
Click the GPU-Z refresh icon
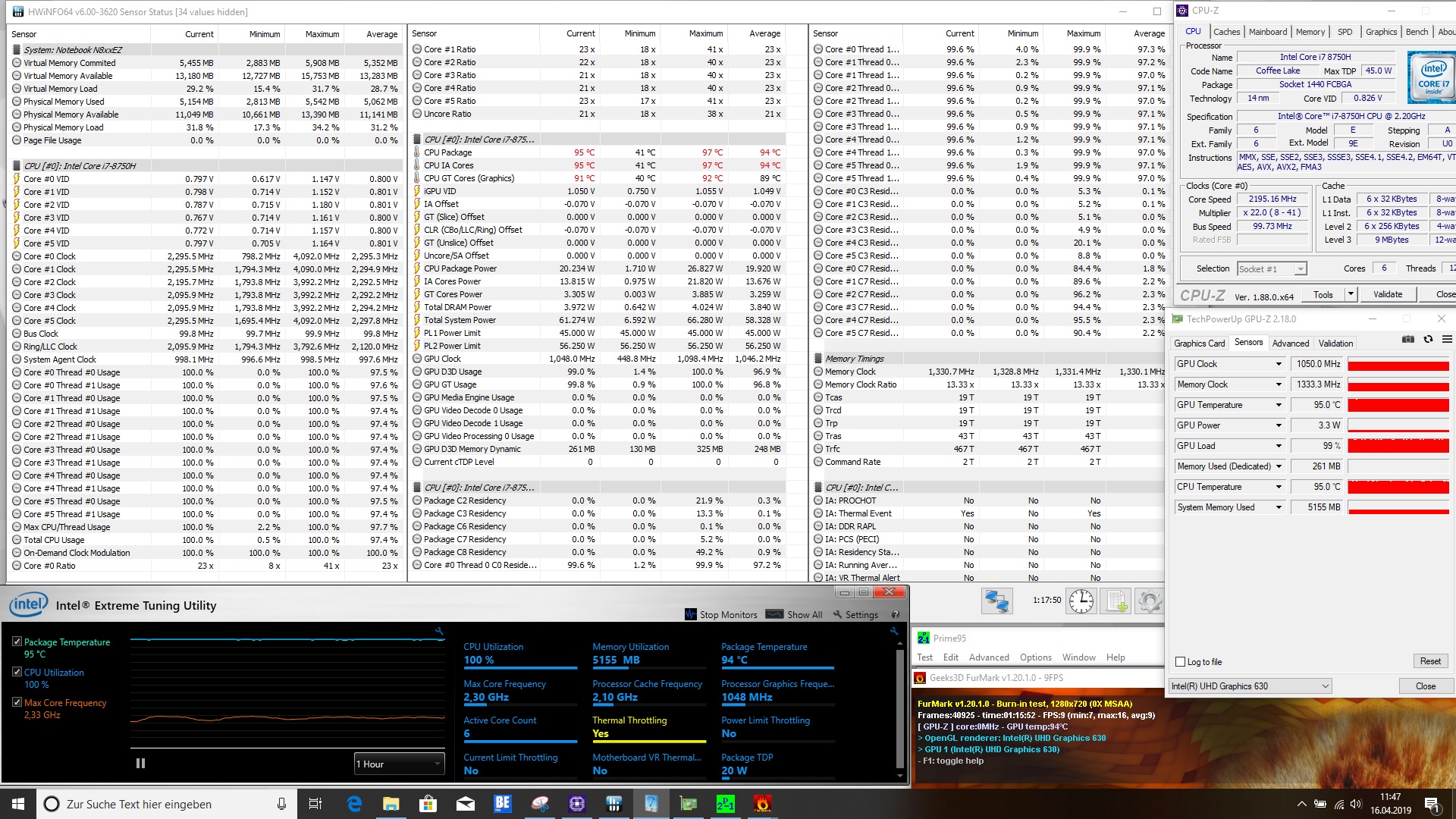click(1428, 339)
